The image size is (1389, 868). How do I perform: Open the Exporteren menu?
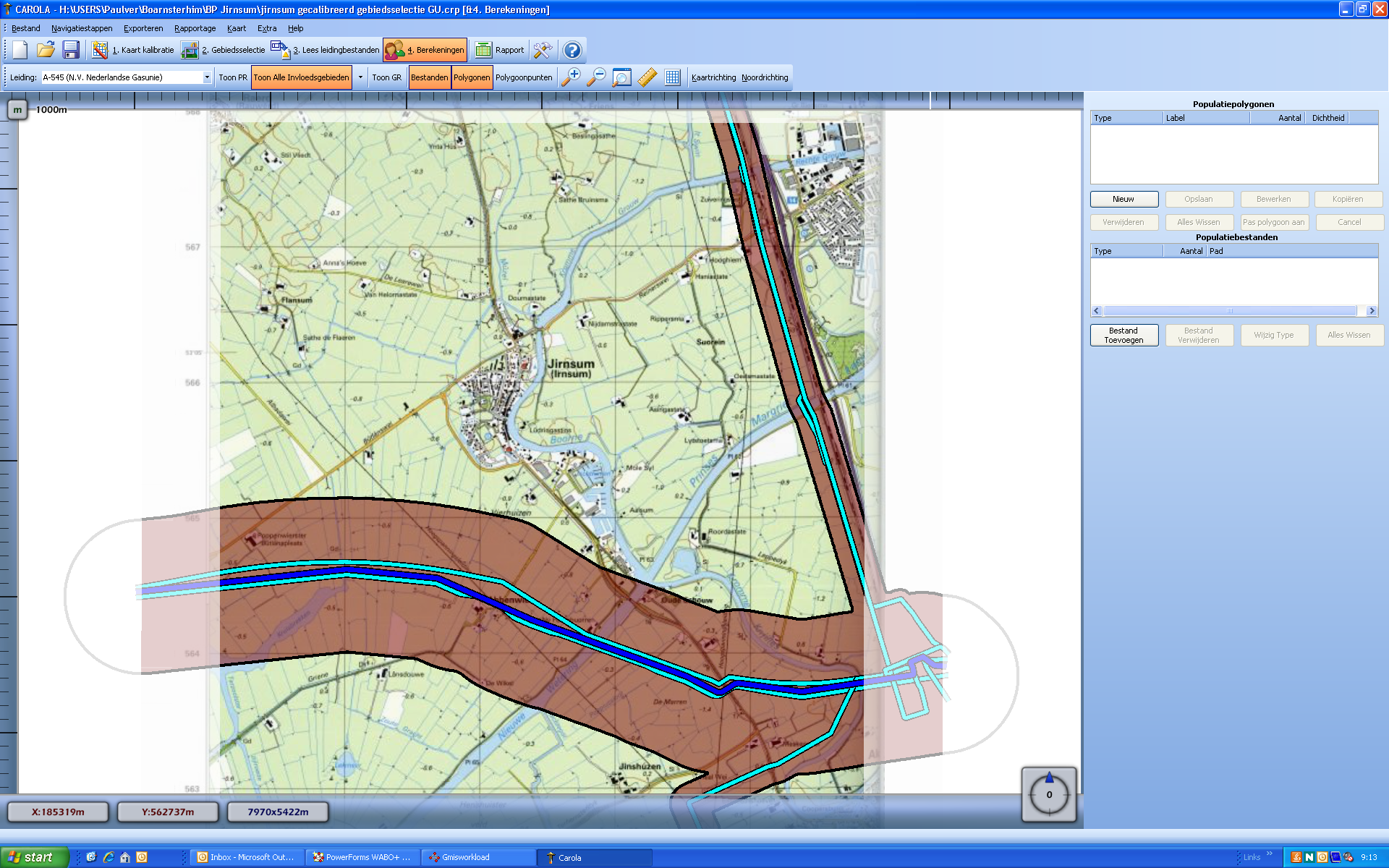(x=143, y=28)
